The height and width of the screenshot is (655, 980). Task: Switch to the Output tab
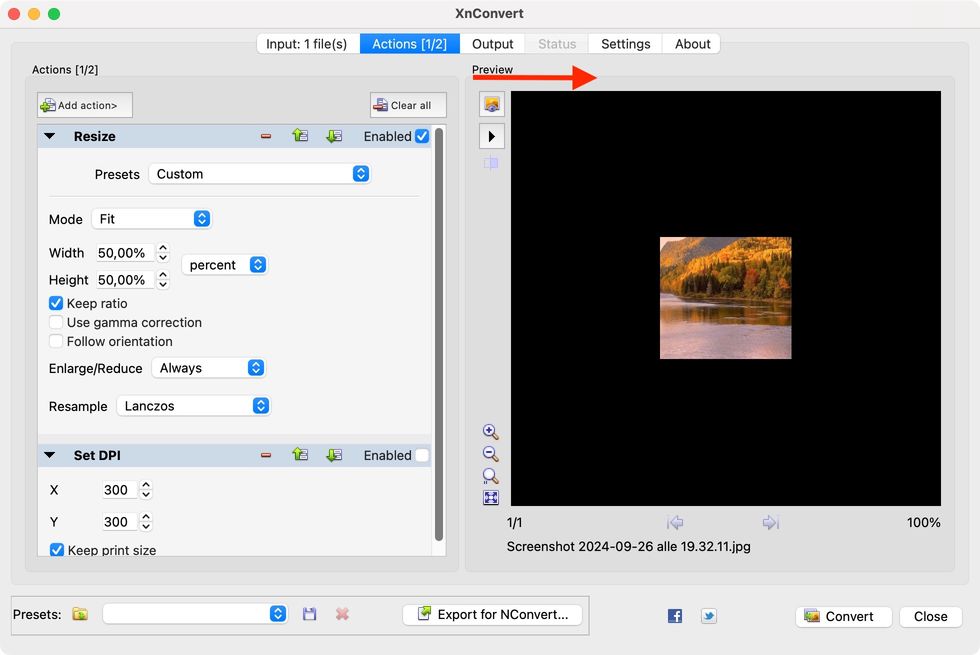click(492, 44)
